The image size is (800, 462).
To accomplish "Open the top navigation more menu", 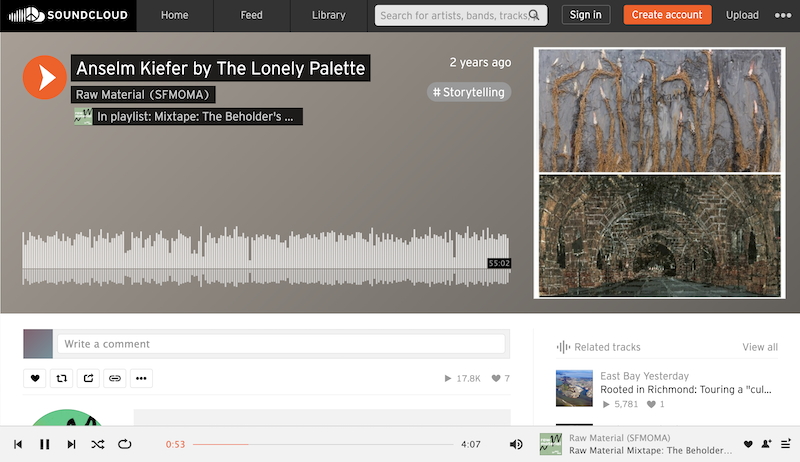I will tap(783, 15).
